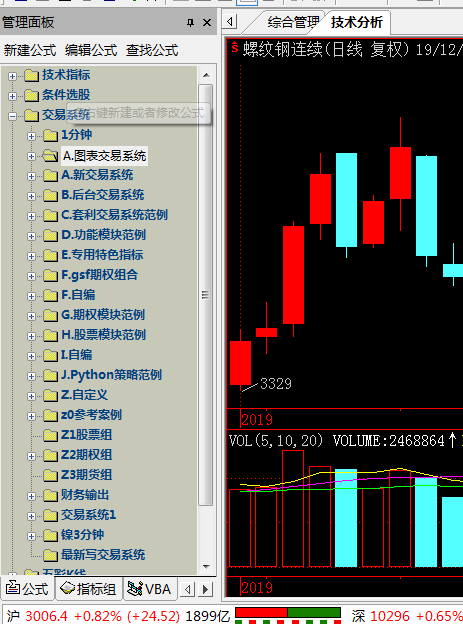Select the z0参考案例 folder
Image resolution: width=463 pixels, height=624 pixels.
click(92, 415)
